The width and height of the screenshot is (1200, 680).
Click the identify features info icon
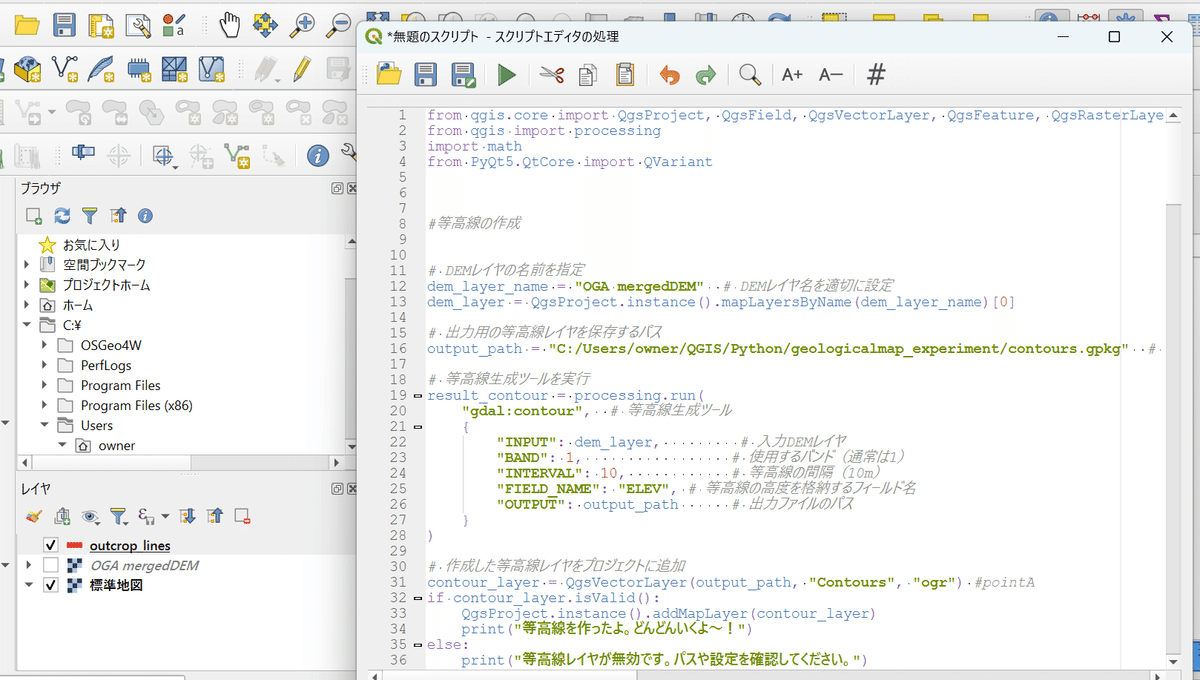[318, 155]
